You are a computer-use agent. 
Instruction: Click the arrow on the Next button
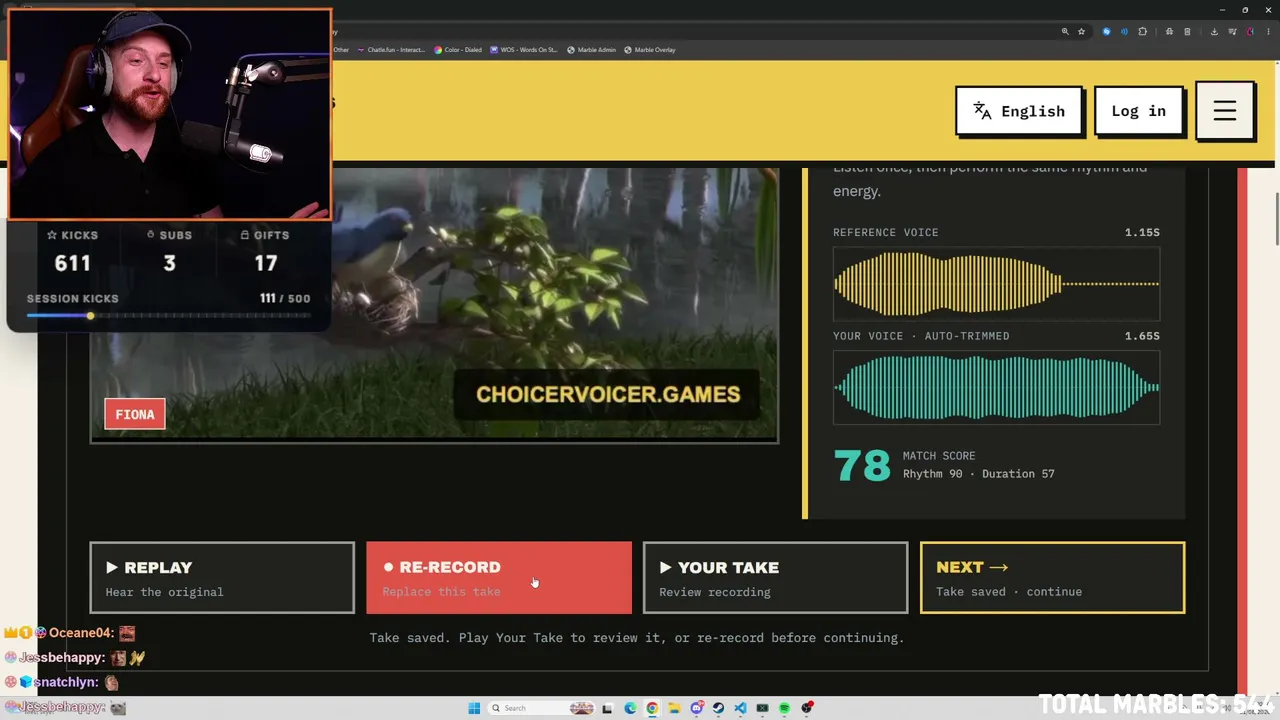pyautogui.click(x=998, y=567)
